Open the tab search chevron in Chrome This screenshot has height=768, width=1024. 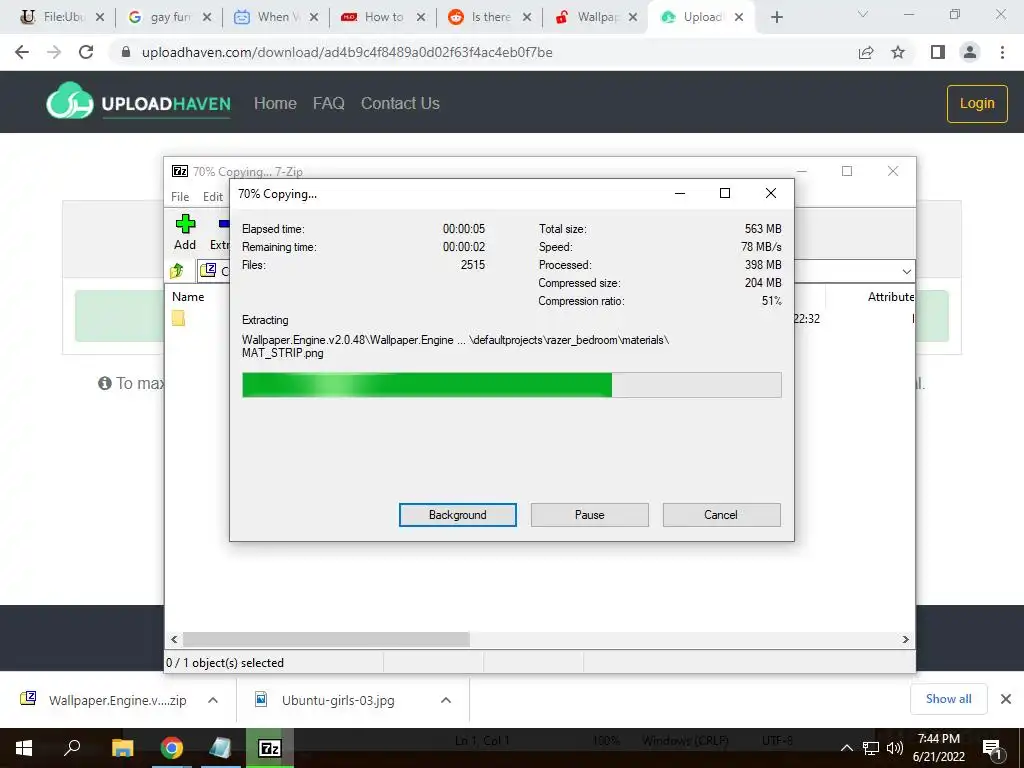863,14
